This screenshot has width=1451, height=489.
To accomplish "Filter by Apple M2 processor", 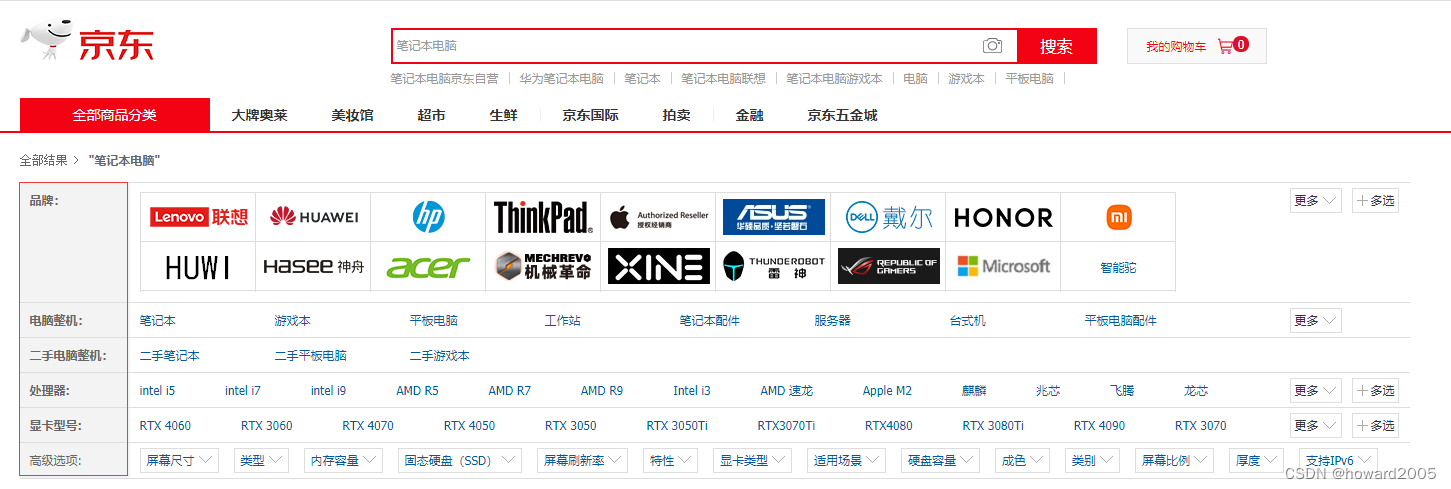I will [x=887, y=391].
